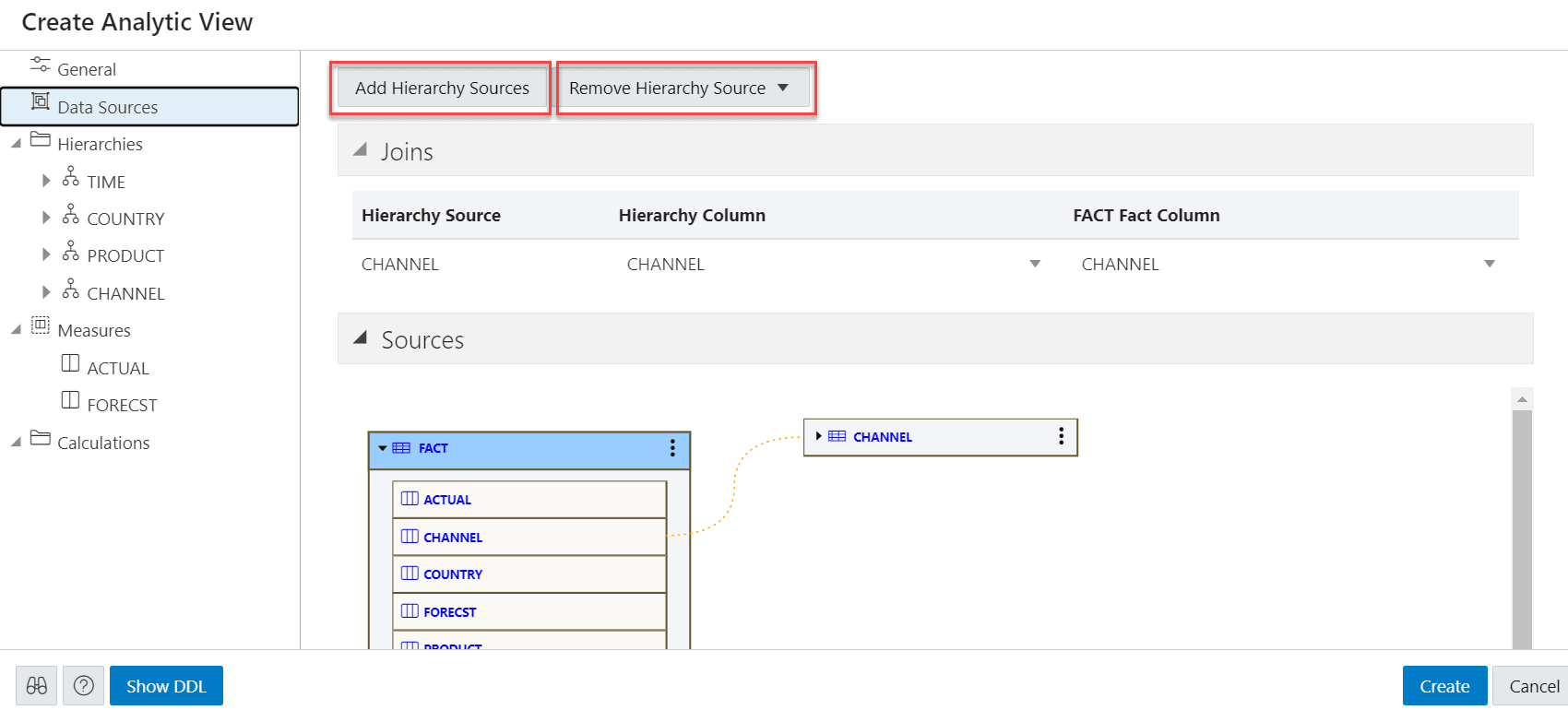
Task: Expand the PRODUCT hierarchy node
Action: [x=46, y=254]
